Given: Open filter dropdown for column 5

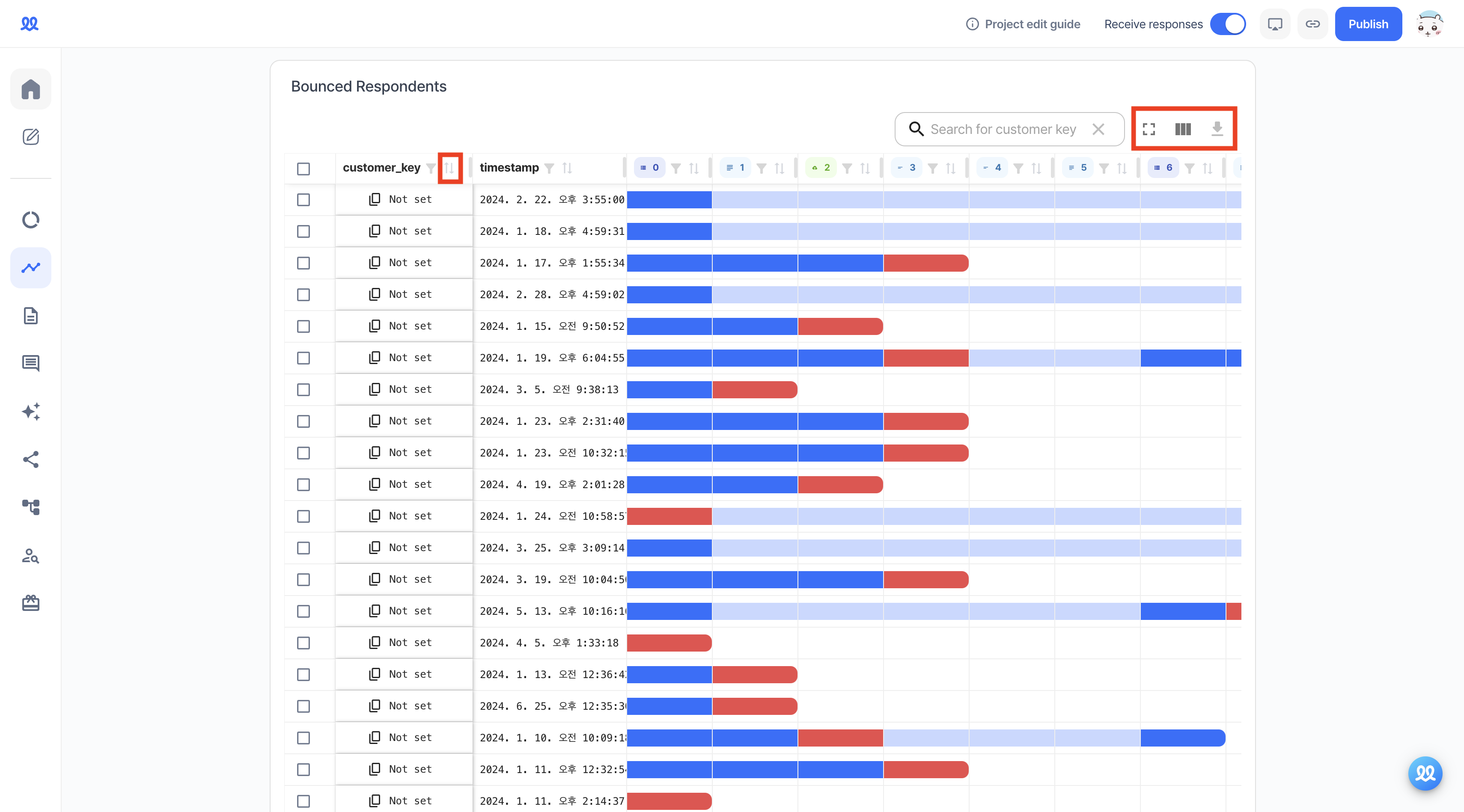Looking at the screenshot, I should coord(1104,168).
